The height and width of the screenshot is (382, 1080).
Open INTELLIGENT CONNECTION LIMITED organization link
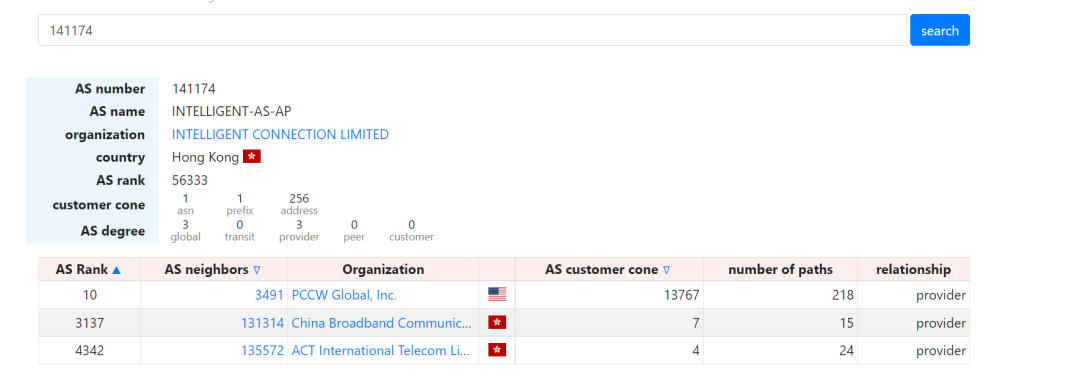coord(280,134)
